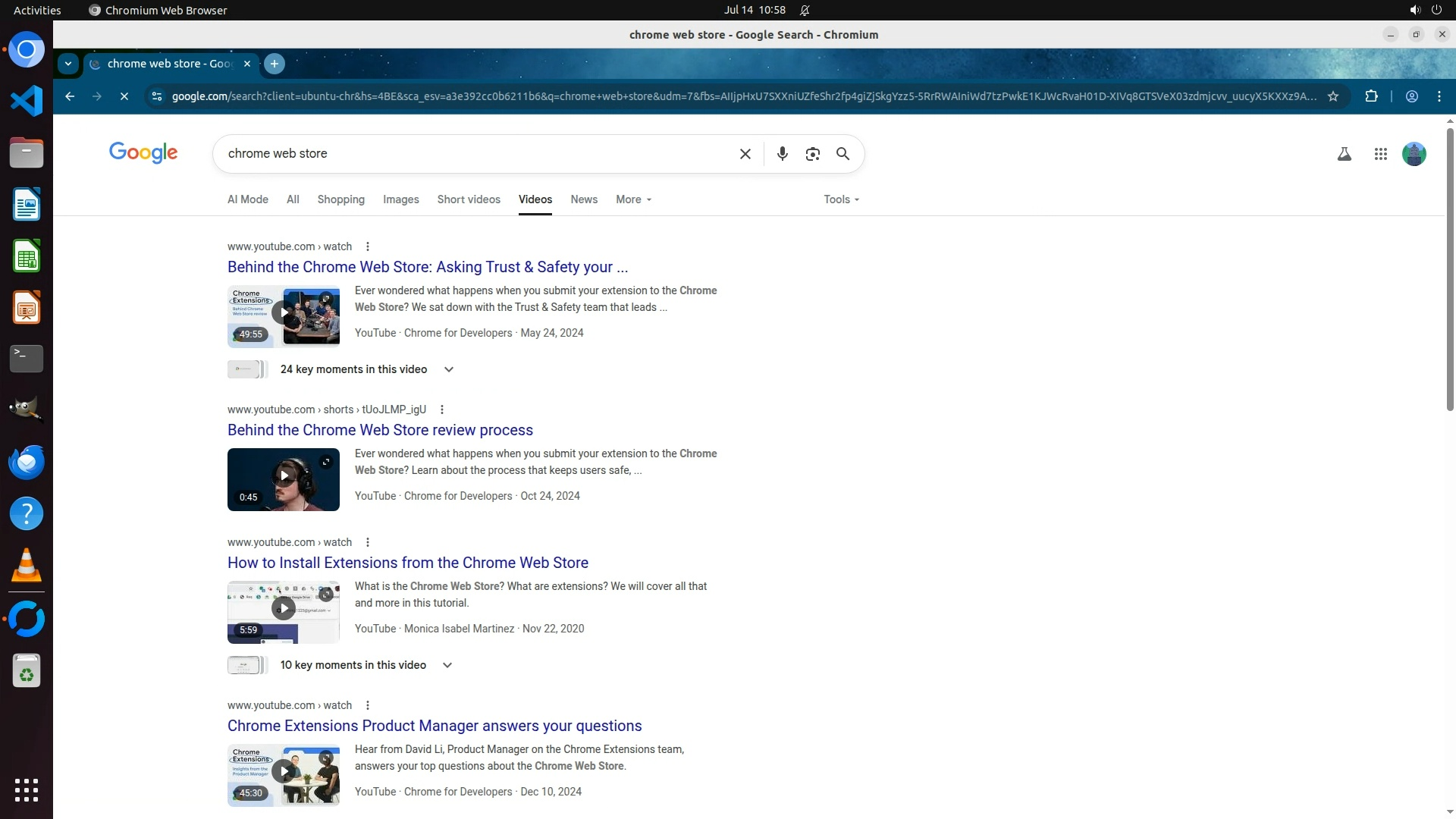Open How to Install Extensions video link
1456x819 pixels.
coord(407,563)
